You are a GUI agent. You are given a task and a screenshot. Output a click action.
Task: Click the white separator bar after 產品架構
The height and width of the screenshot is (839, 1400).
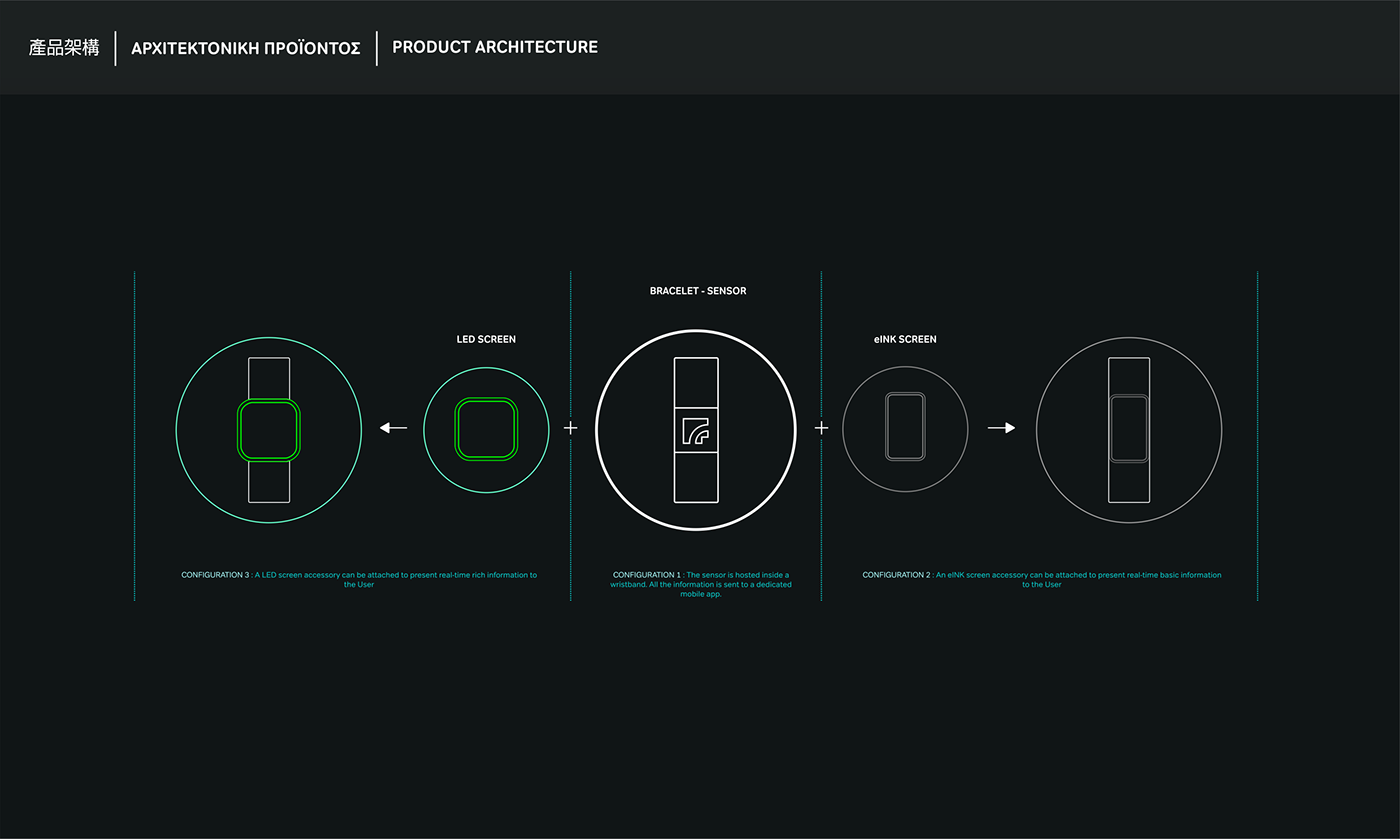(117, 46)
